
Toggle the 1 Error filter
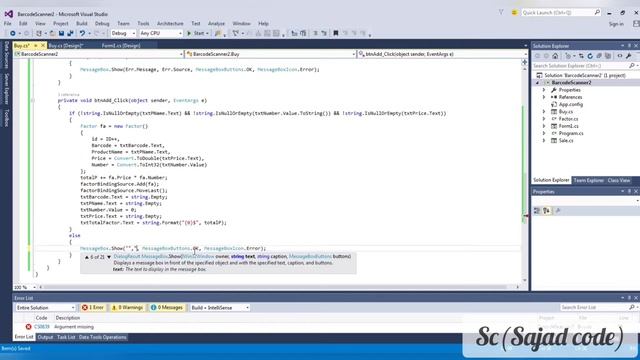coord(93,307)
